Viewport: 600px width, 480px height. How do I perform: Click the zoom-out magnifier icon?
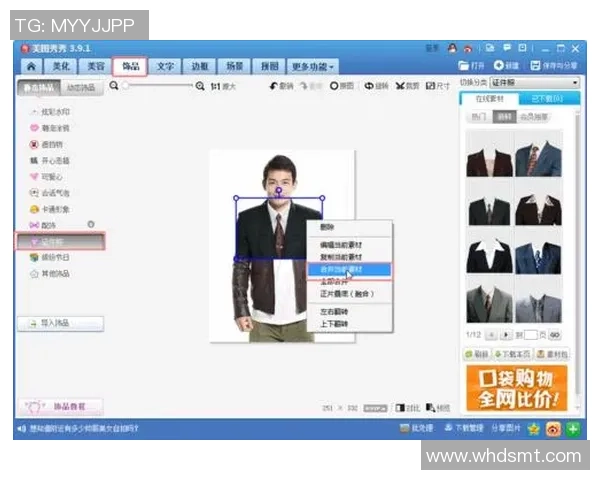(114, 87)
